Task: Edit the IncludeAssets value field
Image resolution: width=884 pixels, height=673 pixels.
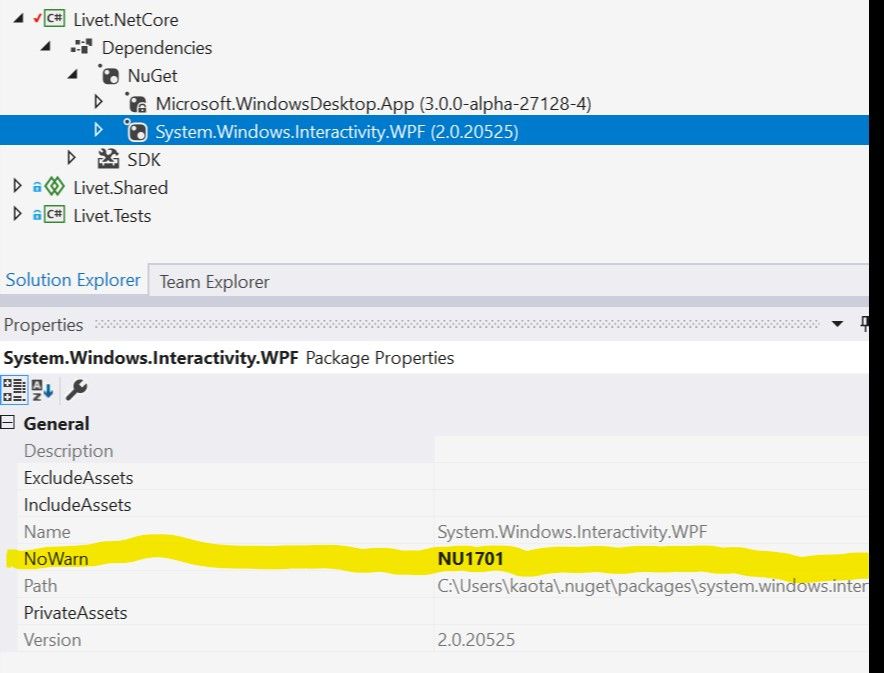Action: tap(652, 505)
